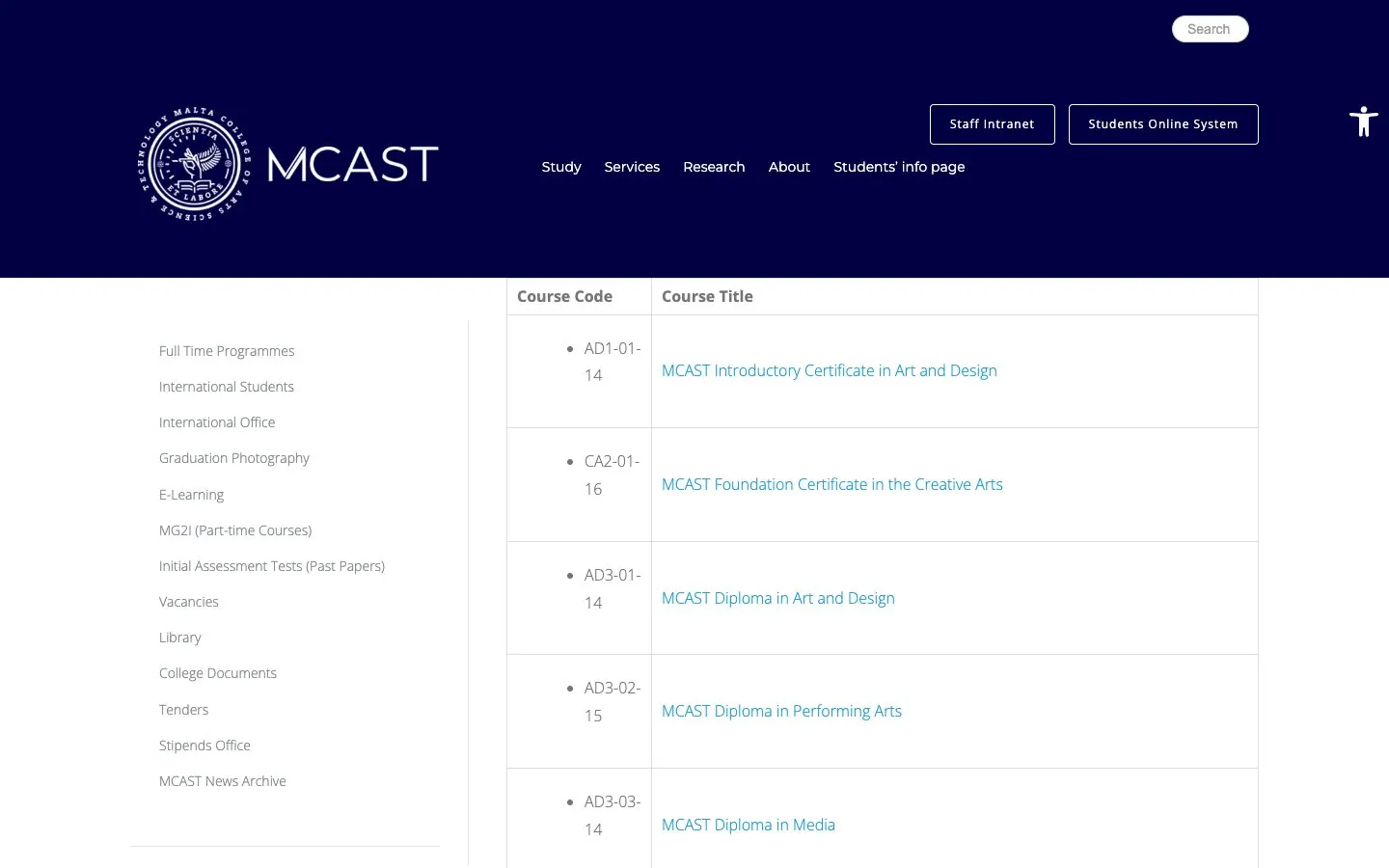The height and width of the screenshot is (868, 1389).
Task: Open the Research menu
Action: pos(714,167)
